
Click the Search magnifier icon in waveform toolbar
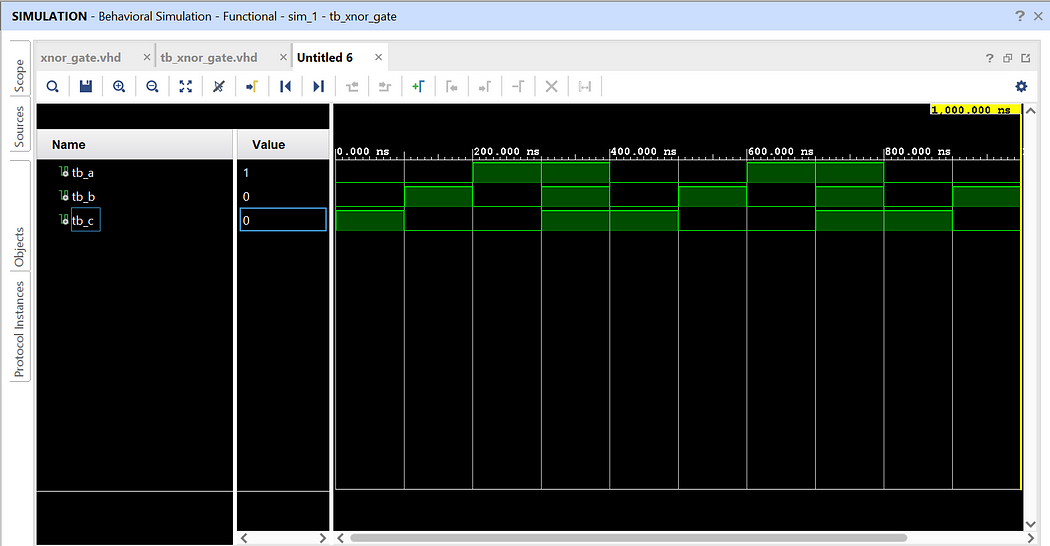pos(52,86)
